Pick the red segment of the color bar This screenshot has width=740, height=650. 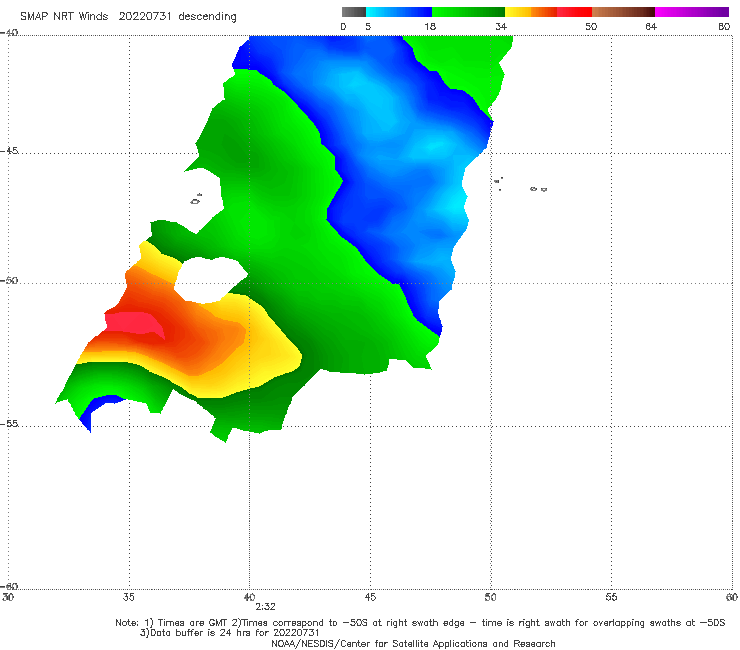[x=574, y=12]
